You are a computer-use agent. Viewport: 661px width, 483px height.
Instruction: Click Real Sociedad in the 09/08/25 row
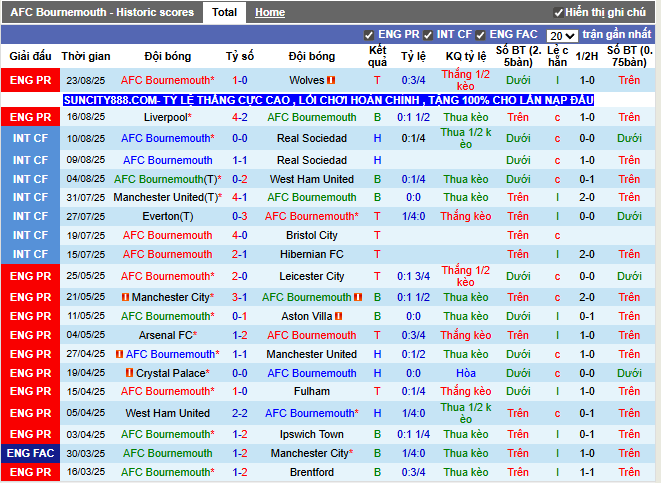tap(312, 160)
